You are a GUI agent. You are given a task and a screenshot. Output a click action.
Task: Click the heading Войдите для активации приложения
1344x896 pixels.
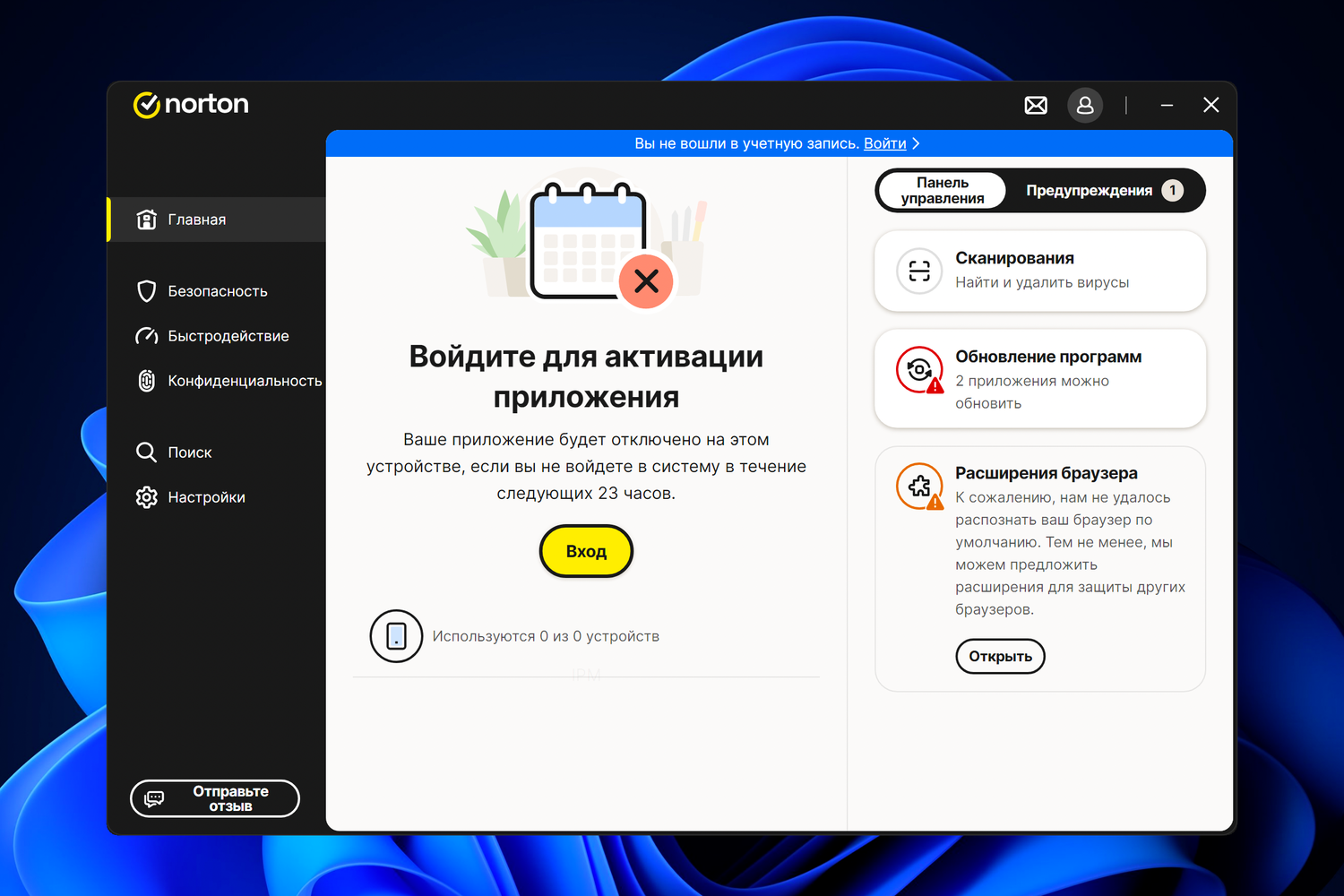(587, 376)
